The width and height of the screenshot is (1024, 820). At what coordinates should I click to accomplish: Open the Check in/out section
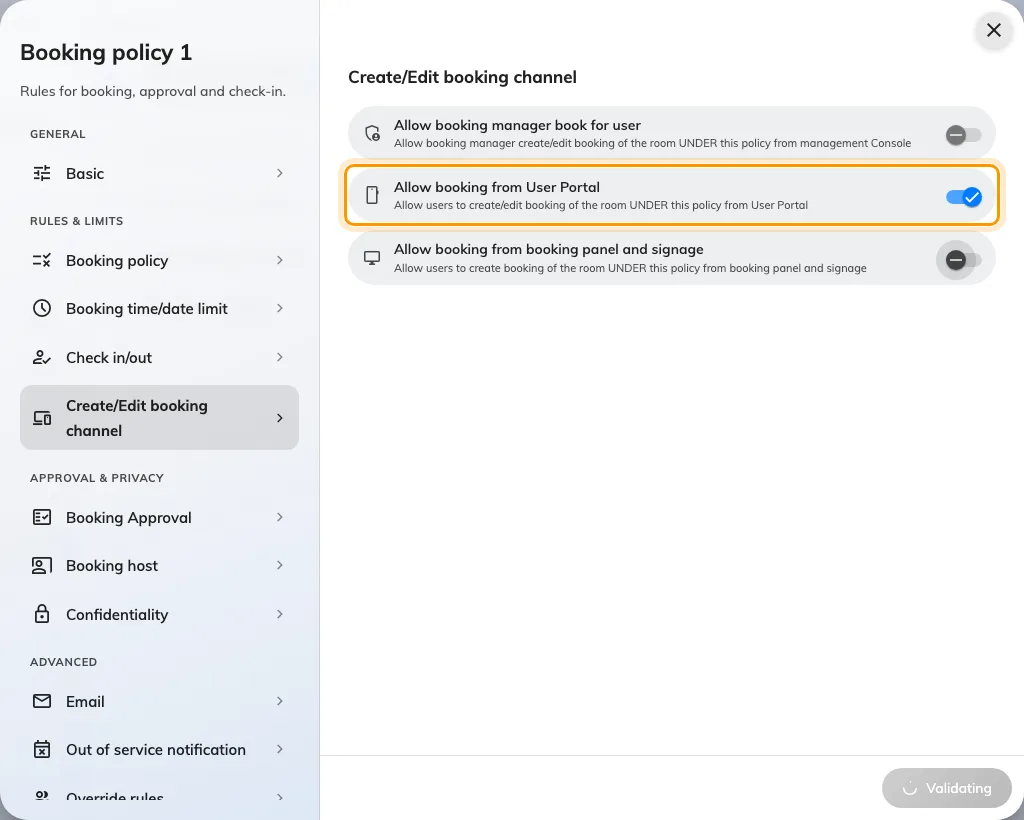(x=159, y=357)
